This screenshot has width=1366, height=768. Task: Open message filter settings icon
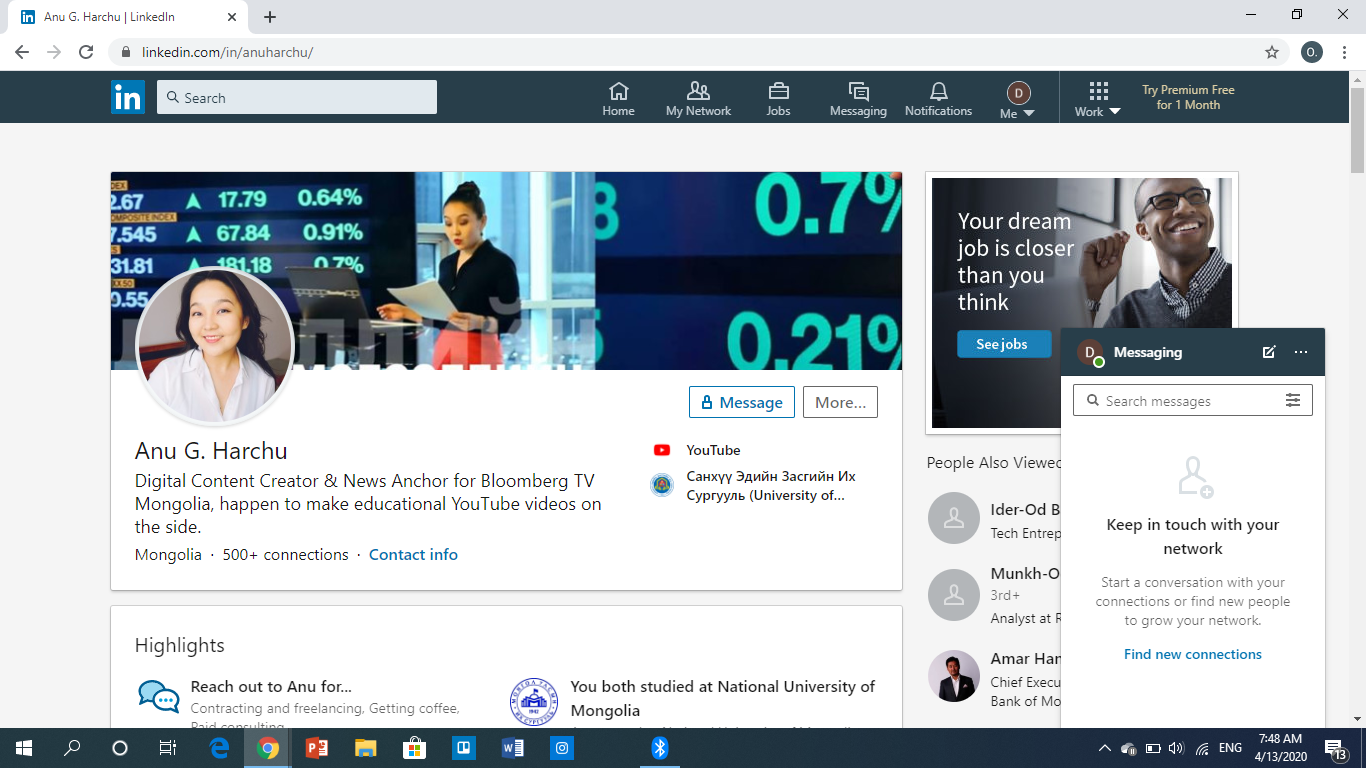pos(1293,401)
